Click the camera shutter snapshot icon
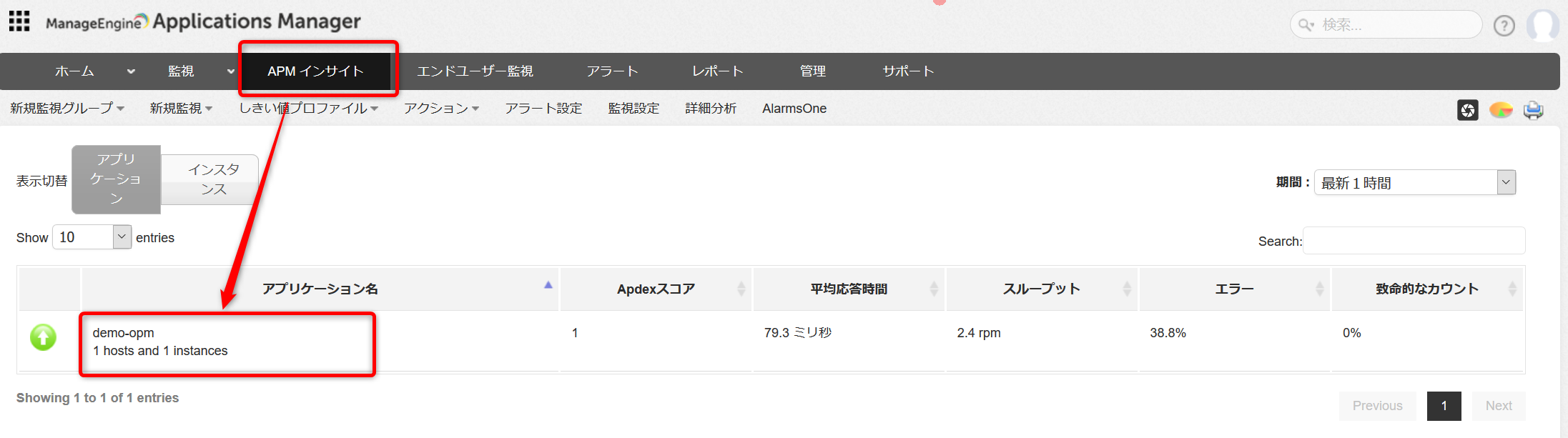The image size is (1568, 438). [1467, 110]
